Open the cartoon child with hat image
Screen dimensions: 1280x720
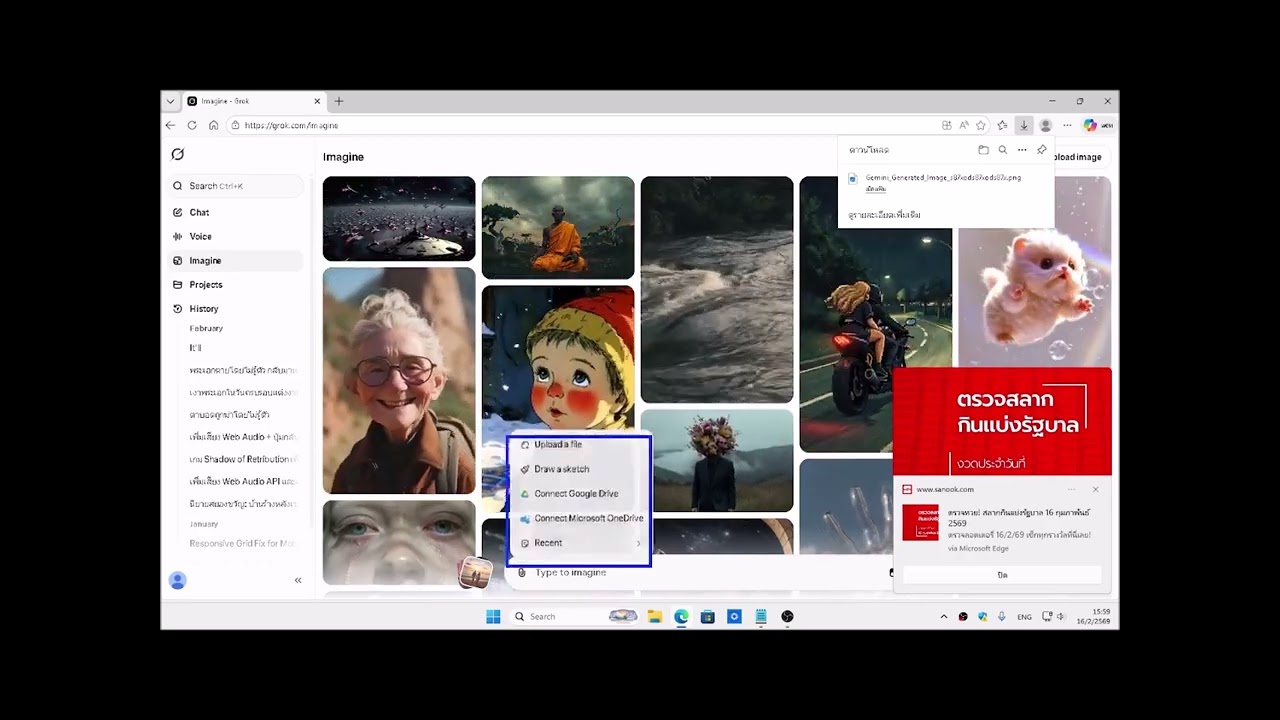click(558, 358)
